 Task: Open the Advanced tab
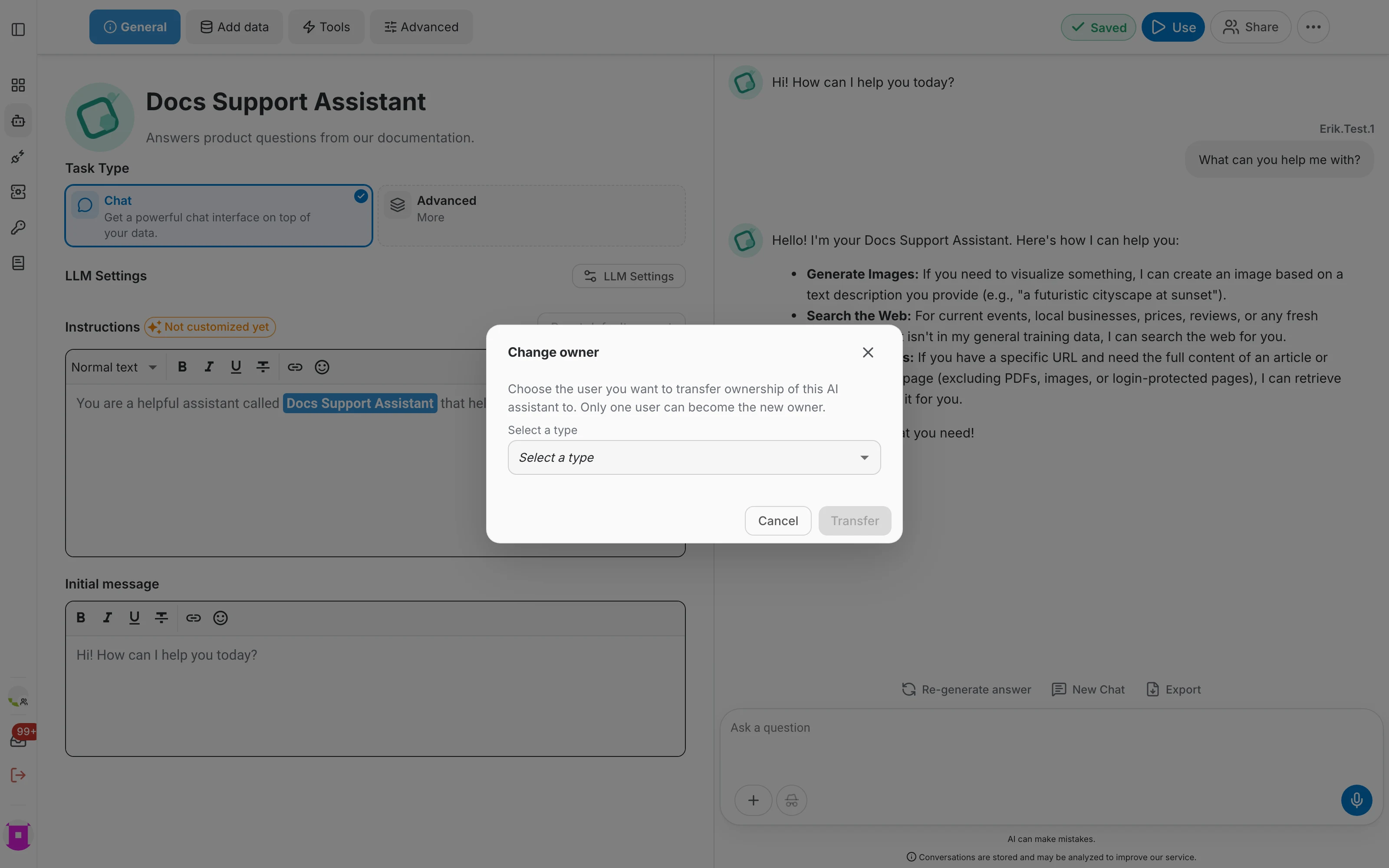click(421, 27)
